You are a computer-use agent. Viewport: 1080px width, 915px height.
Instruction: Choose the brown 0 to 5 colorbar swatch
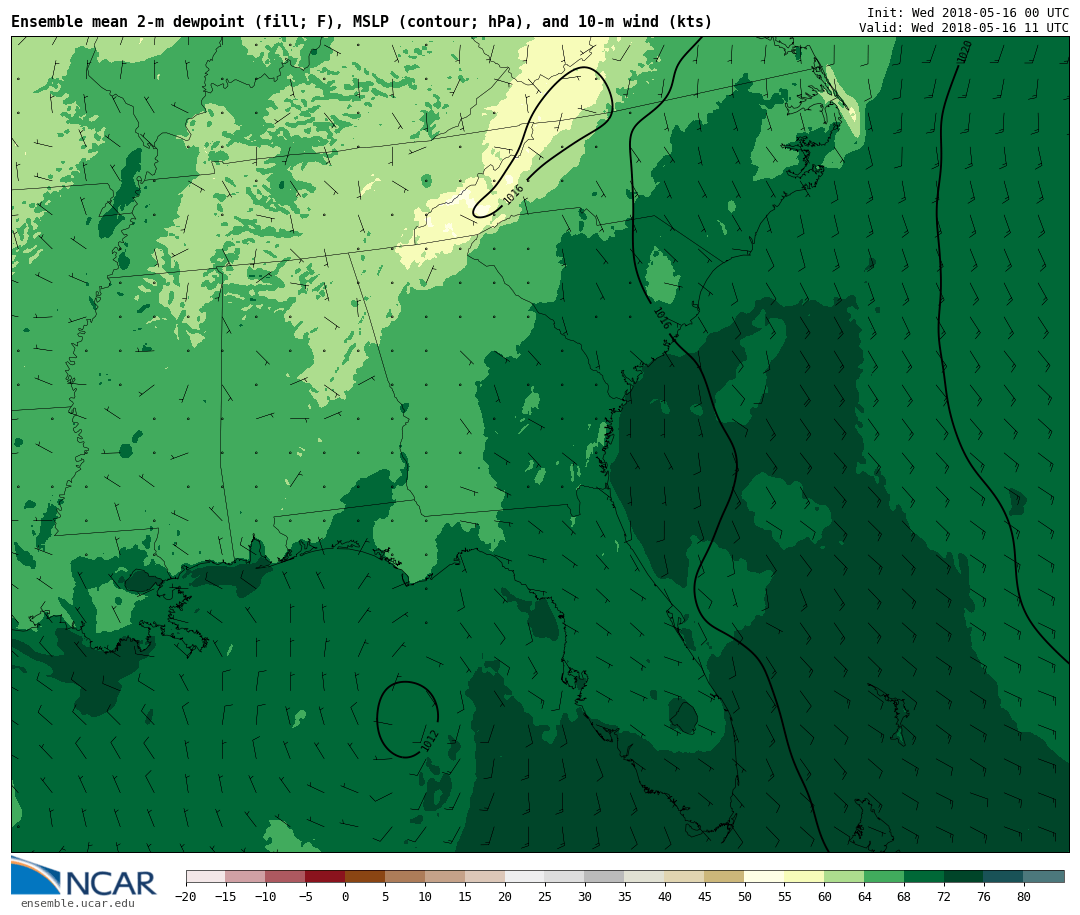365,876
